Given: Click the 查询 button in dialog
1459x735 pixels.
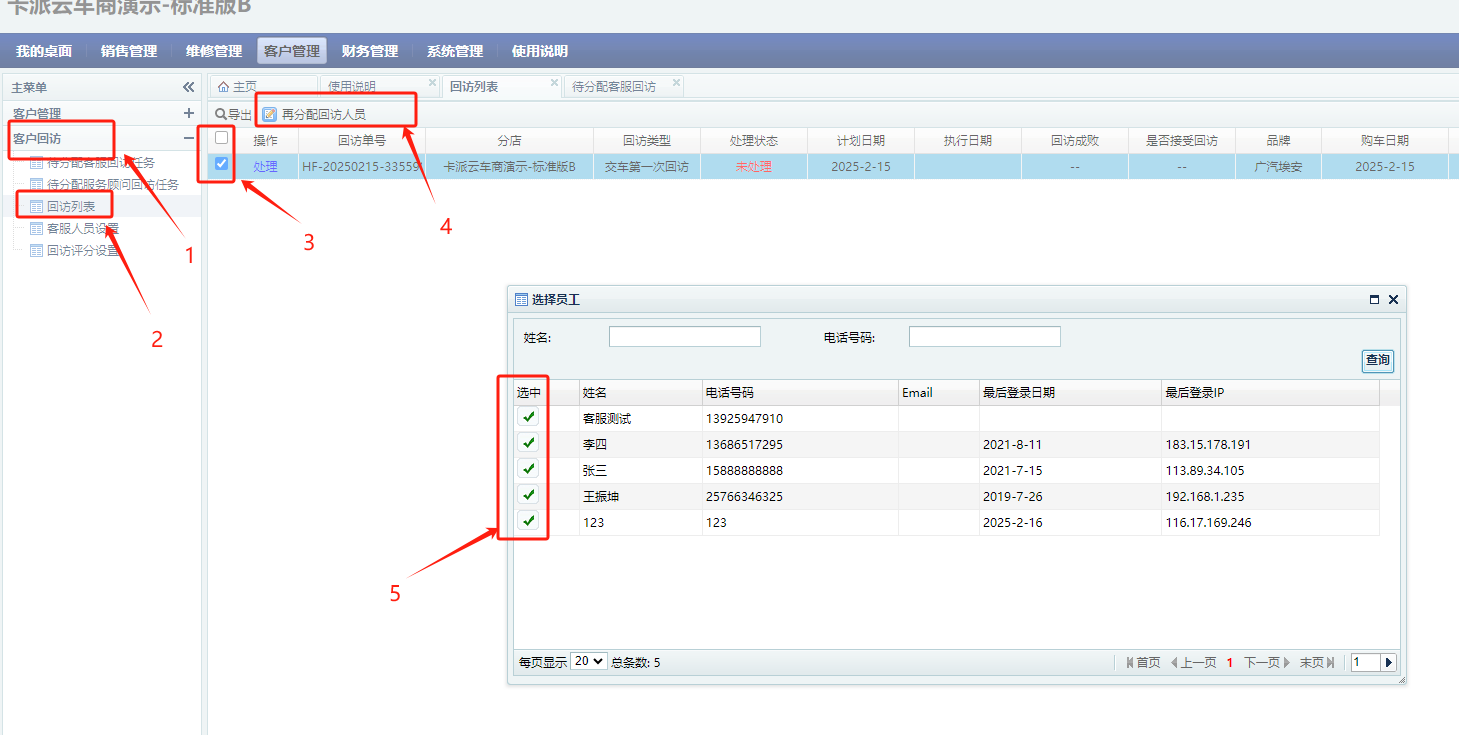Looking at the screenshot, I should [1377, 360].
